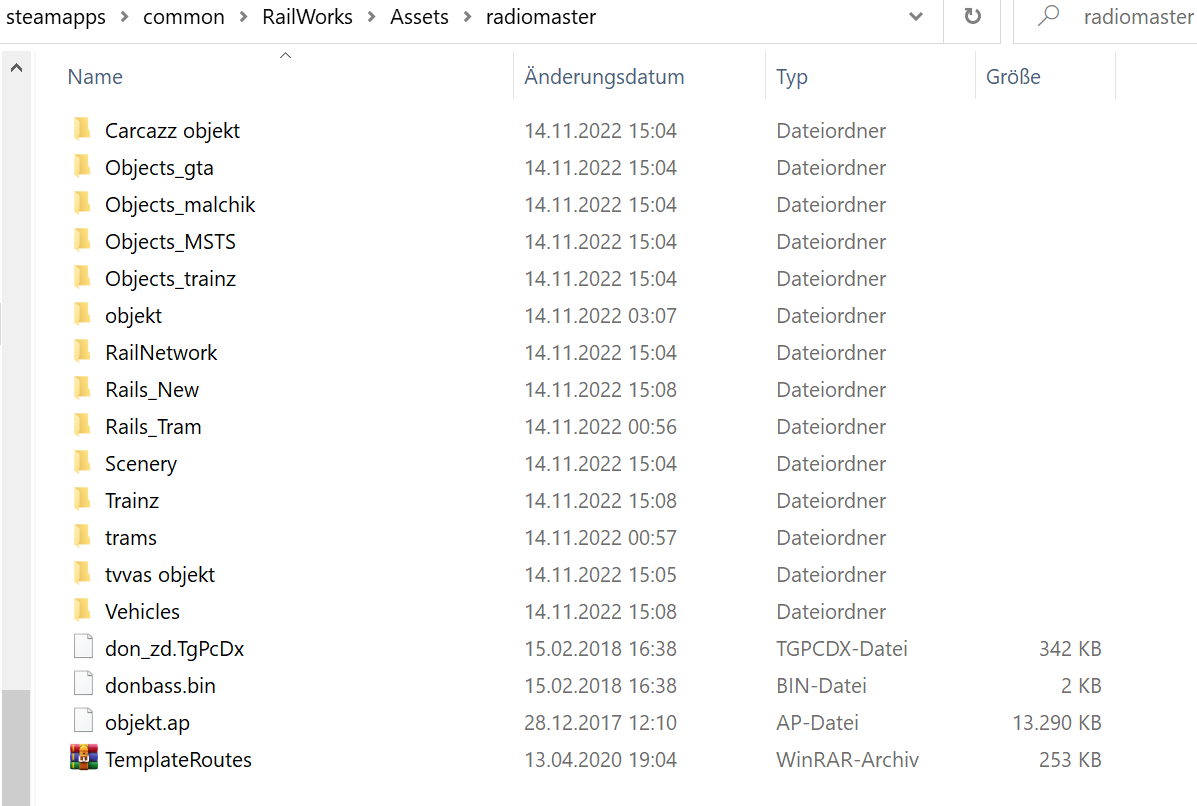Click the Scenery folder icon

pyautogui.click(x=83, y=463)
